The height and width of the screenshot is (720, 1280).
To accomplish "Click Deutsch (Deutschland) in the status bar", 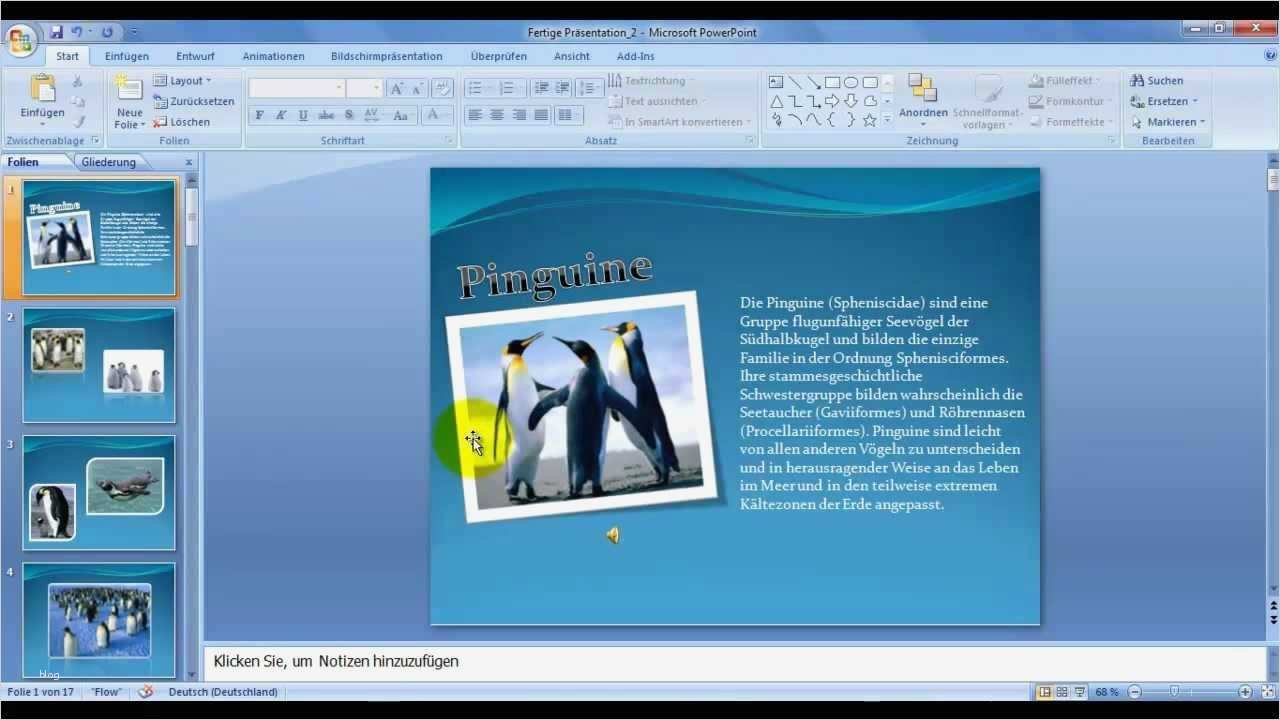I will coord(224,691).
